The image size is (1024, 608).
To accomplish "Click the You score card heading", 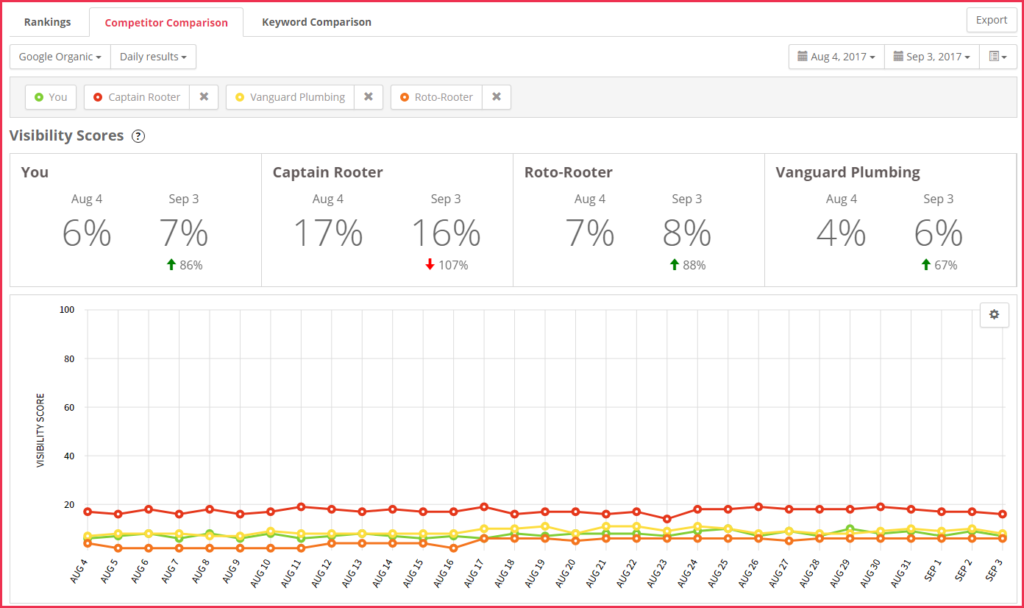I will pyautogui.click(x=35, y=172).
